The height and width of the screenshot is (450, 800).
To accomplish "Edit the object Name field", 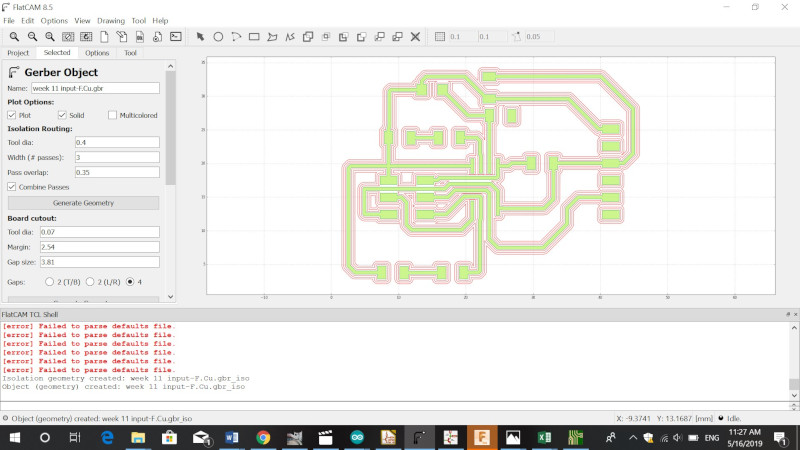I will pos(95,88).
